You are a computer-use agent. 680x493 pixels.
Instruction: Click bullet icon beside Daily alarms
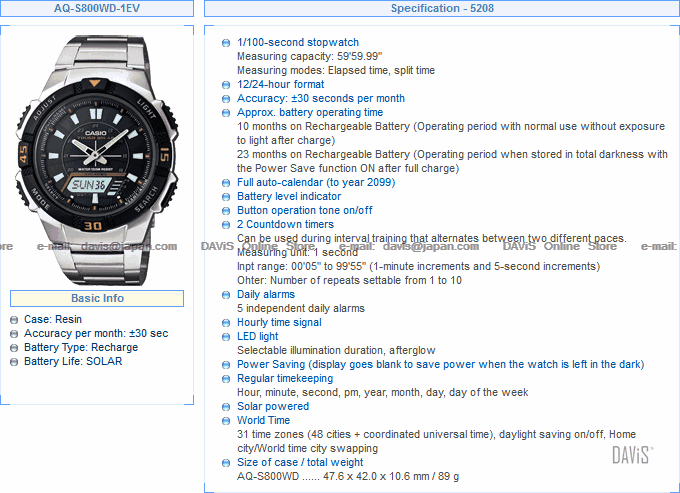[x=226, y=295]
